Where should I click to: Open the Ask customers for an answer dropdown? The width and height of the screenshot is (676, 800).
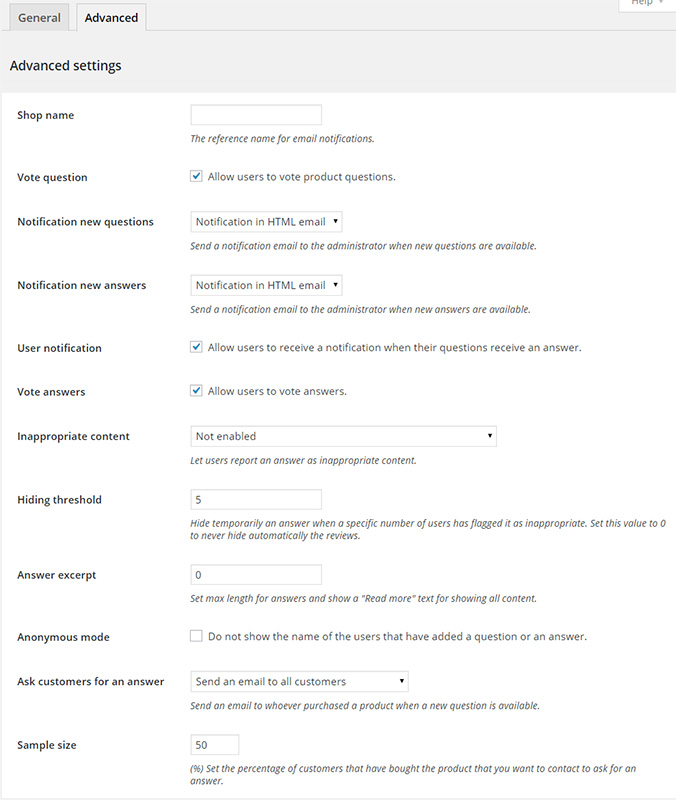tap(299, 682)
